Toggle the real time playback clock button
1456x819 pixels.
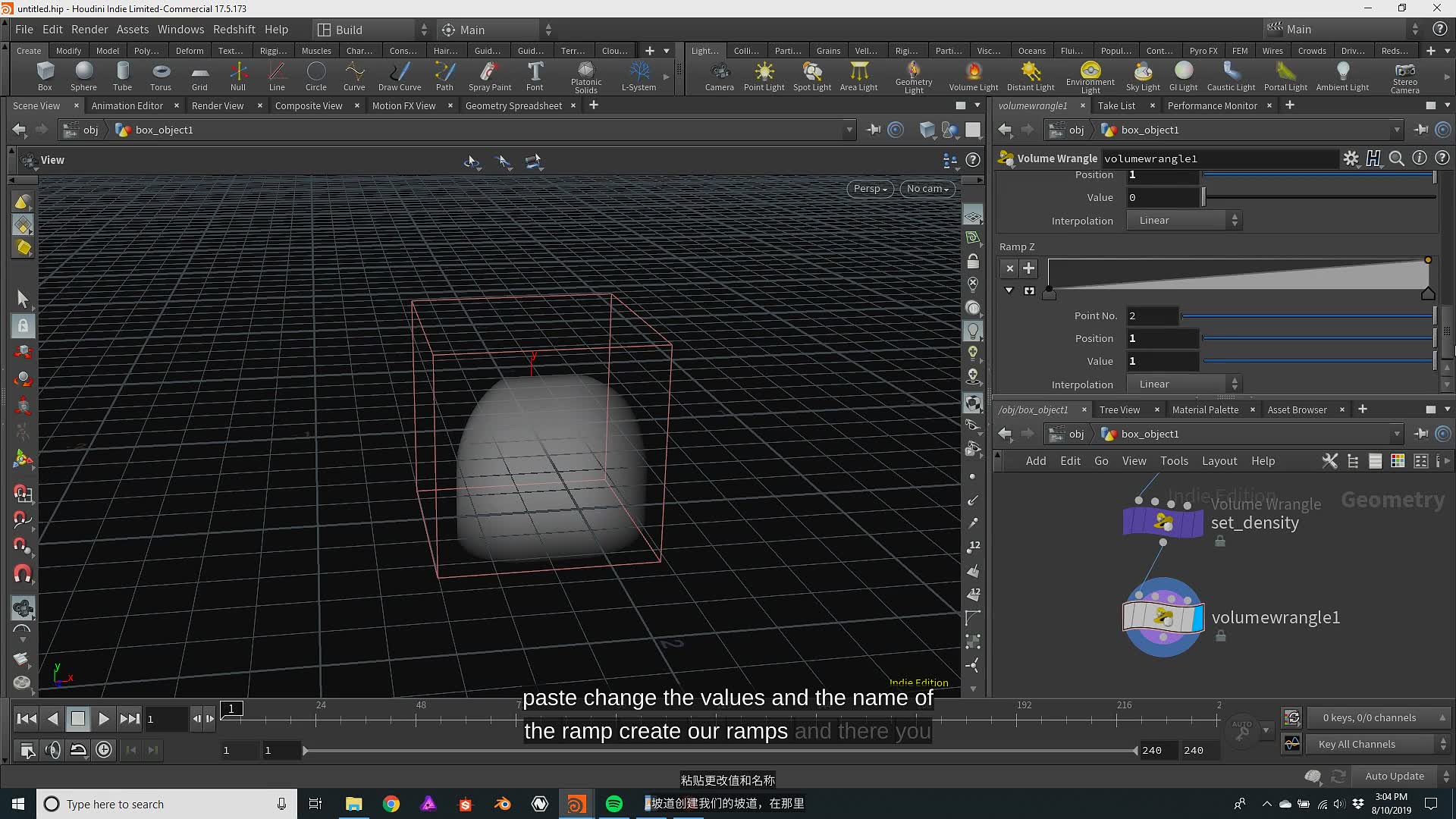(104, 750)
